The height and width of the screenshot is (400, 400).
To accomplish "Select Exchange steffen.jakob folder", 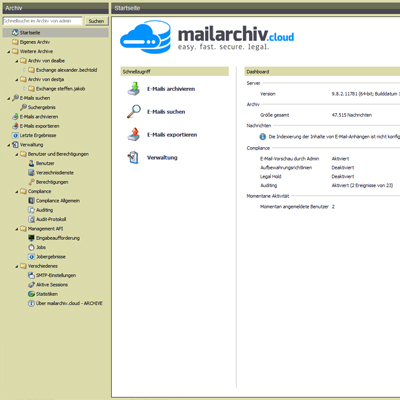I will coord(60,89).
